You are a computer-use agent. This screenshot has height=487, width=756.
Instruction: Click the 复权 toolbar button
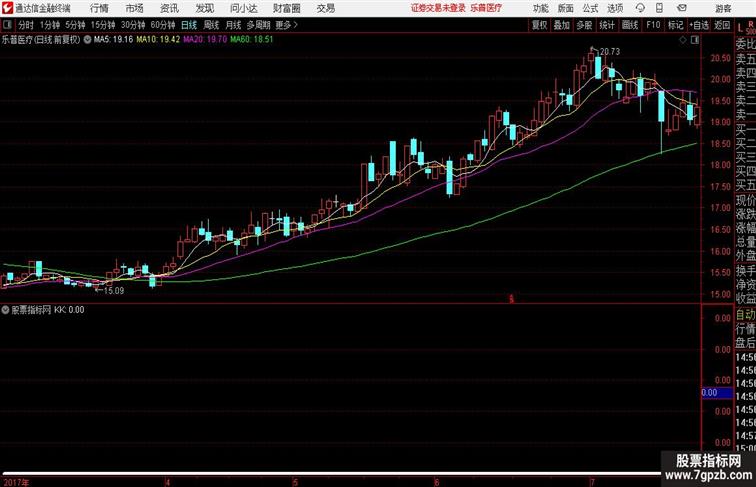click(x=539, y=25)
